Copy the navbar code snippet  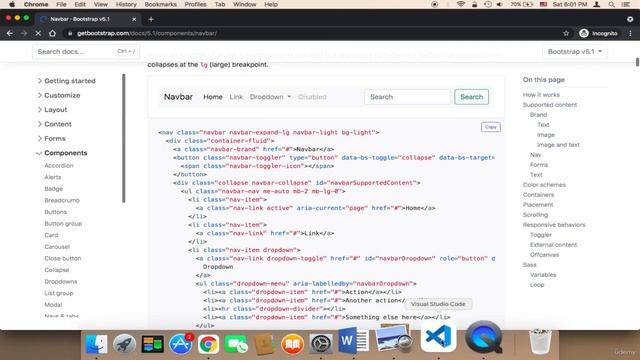coord(491,127)
